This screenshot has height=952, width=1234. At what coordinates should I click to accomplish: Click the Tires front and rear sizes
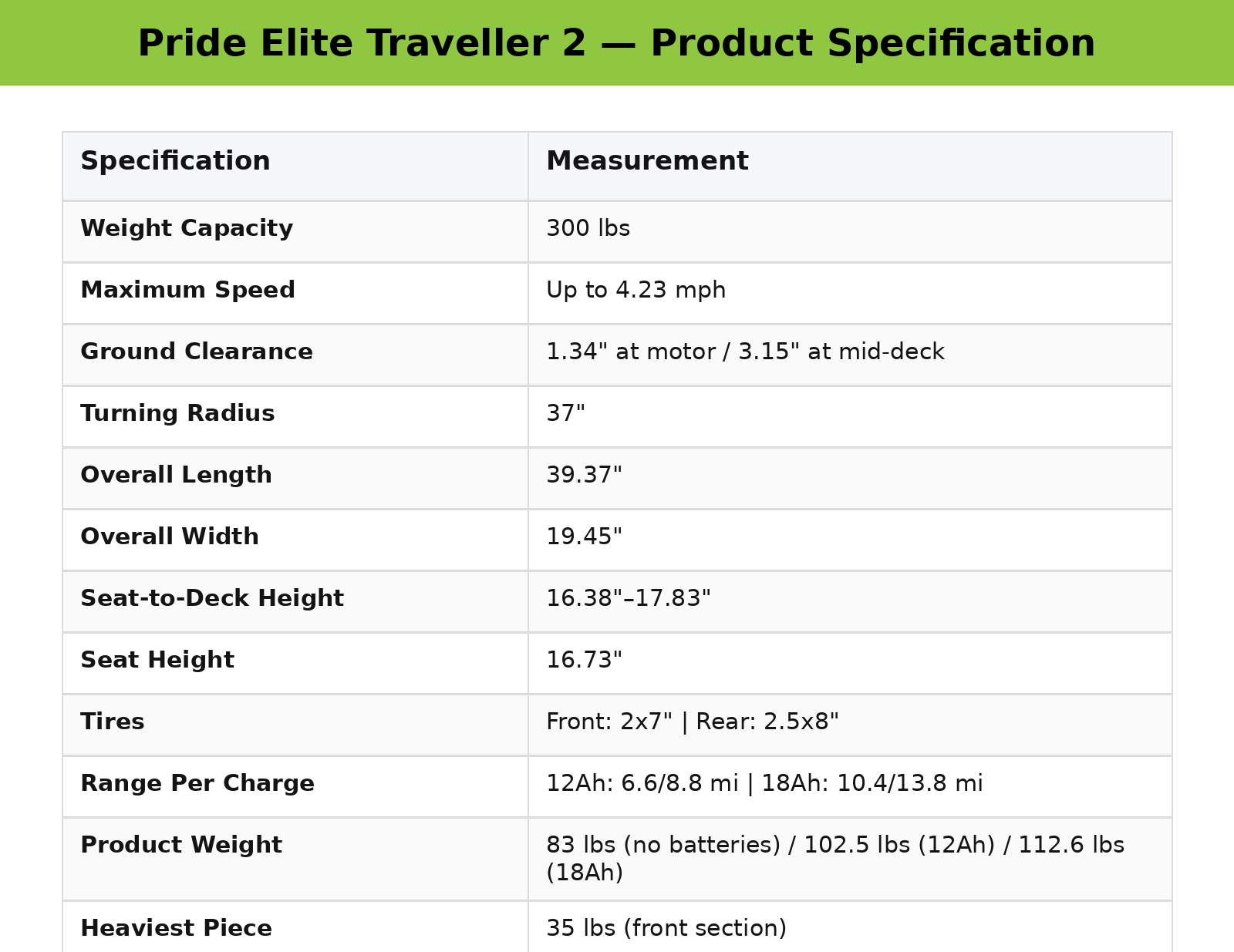coord(693,722)
